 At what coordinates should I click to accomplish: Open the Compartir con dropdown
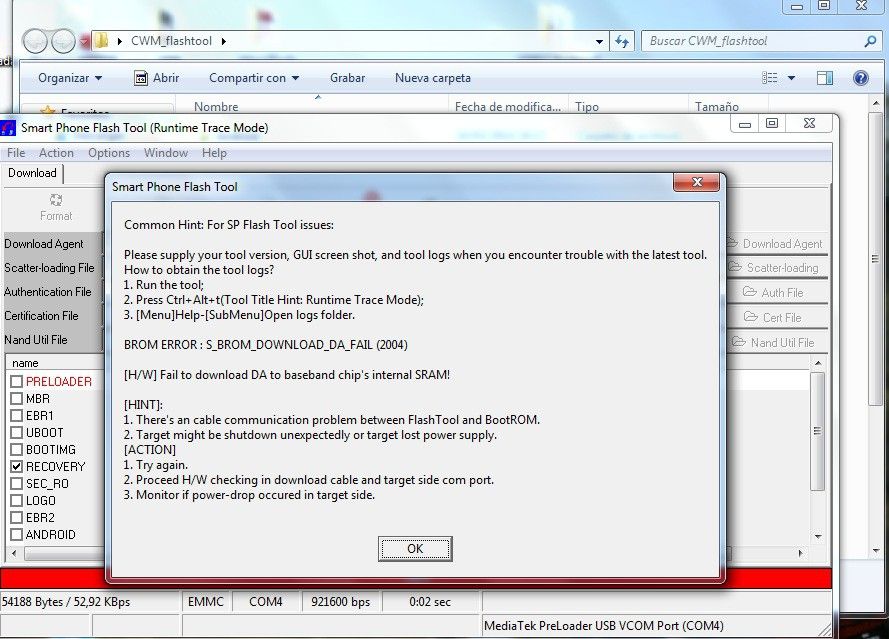pyautogui.click(x=253, y=78)
